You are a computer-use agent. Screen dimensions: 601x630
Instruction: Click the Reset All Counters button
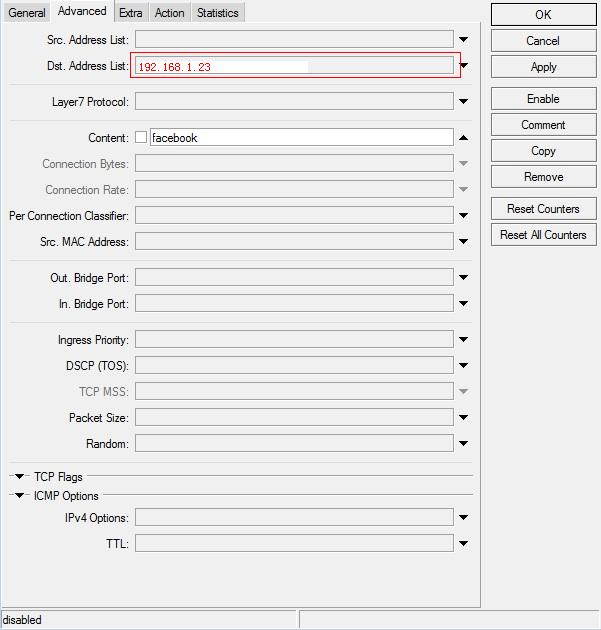[543, 235]
